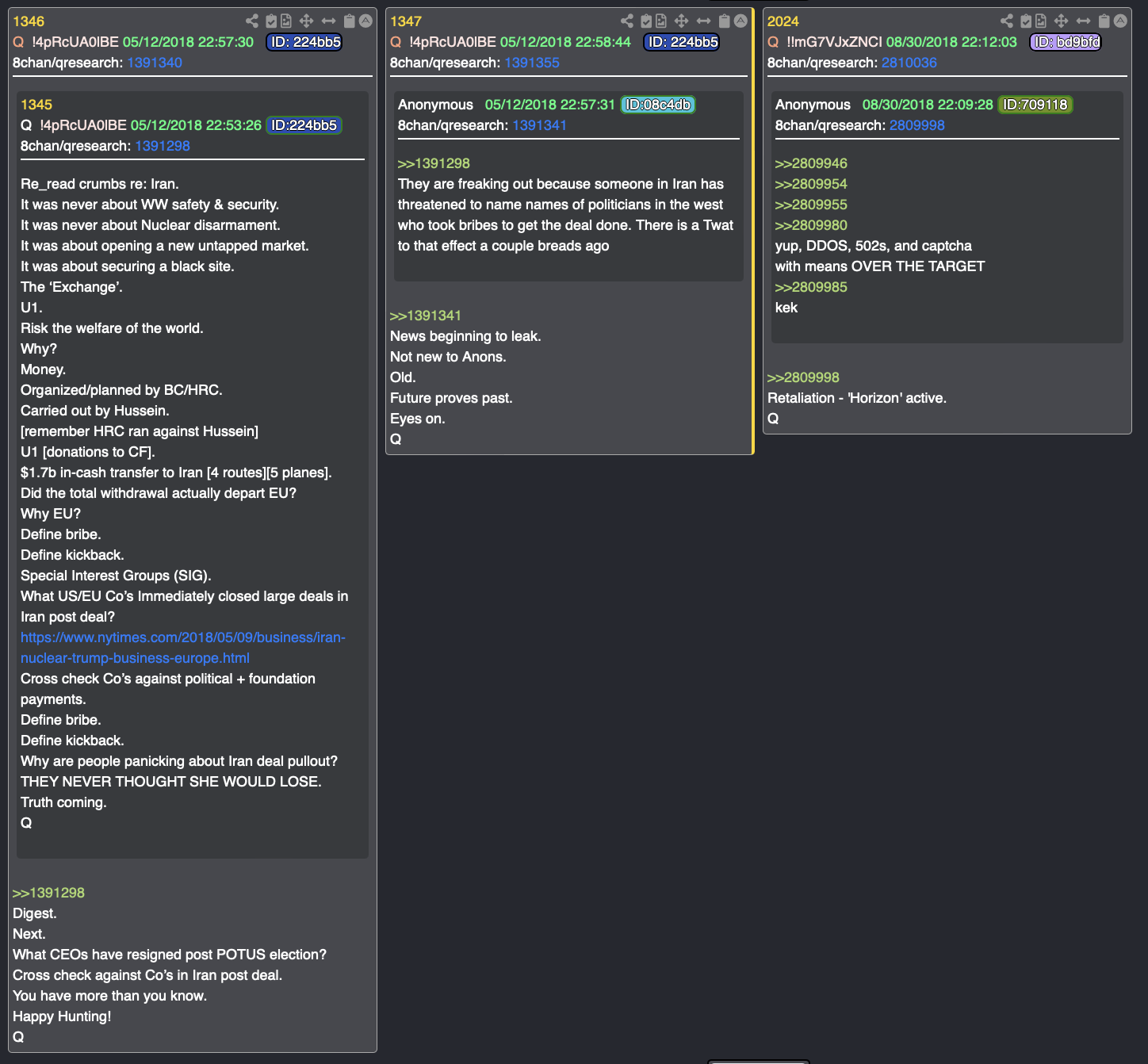Open 8chan thread link 2809998

pos(917,125)
